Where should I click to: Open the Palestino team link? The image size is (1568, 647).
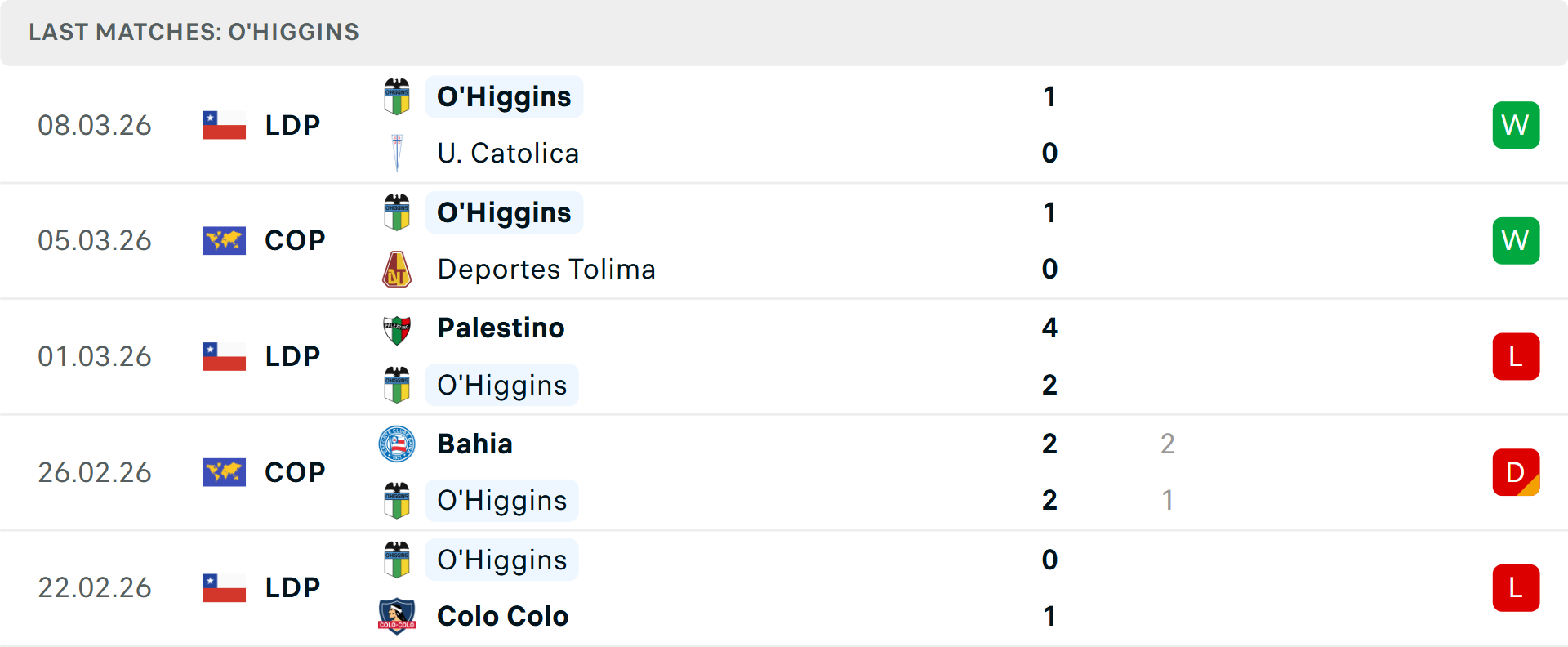pos(501,328)
